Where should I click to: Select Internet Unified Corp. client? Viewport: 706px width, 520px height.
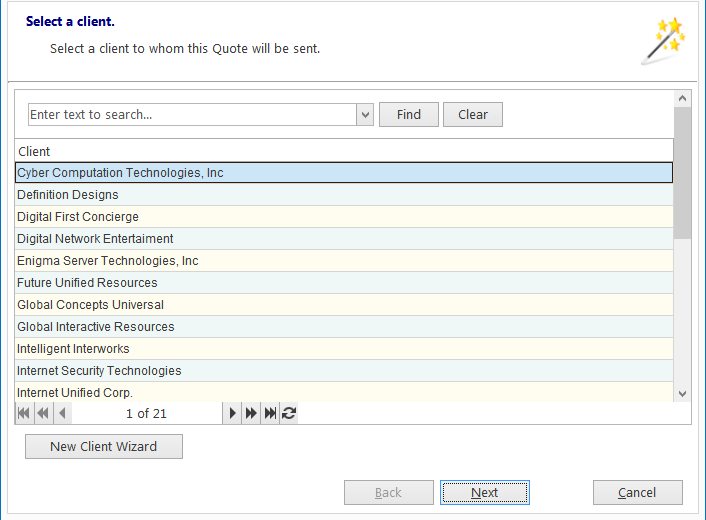pyautogui.click(x=344, y=393)
